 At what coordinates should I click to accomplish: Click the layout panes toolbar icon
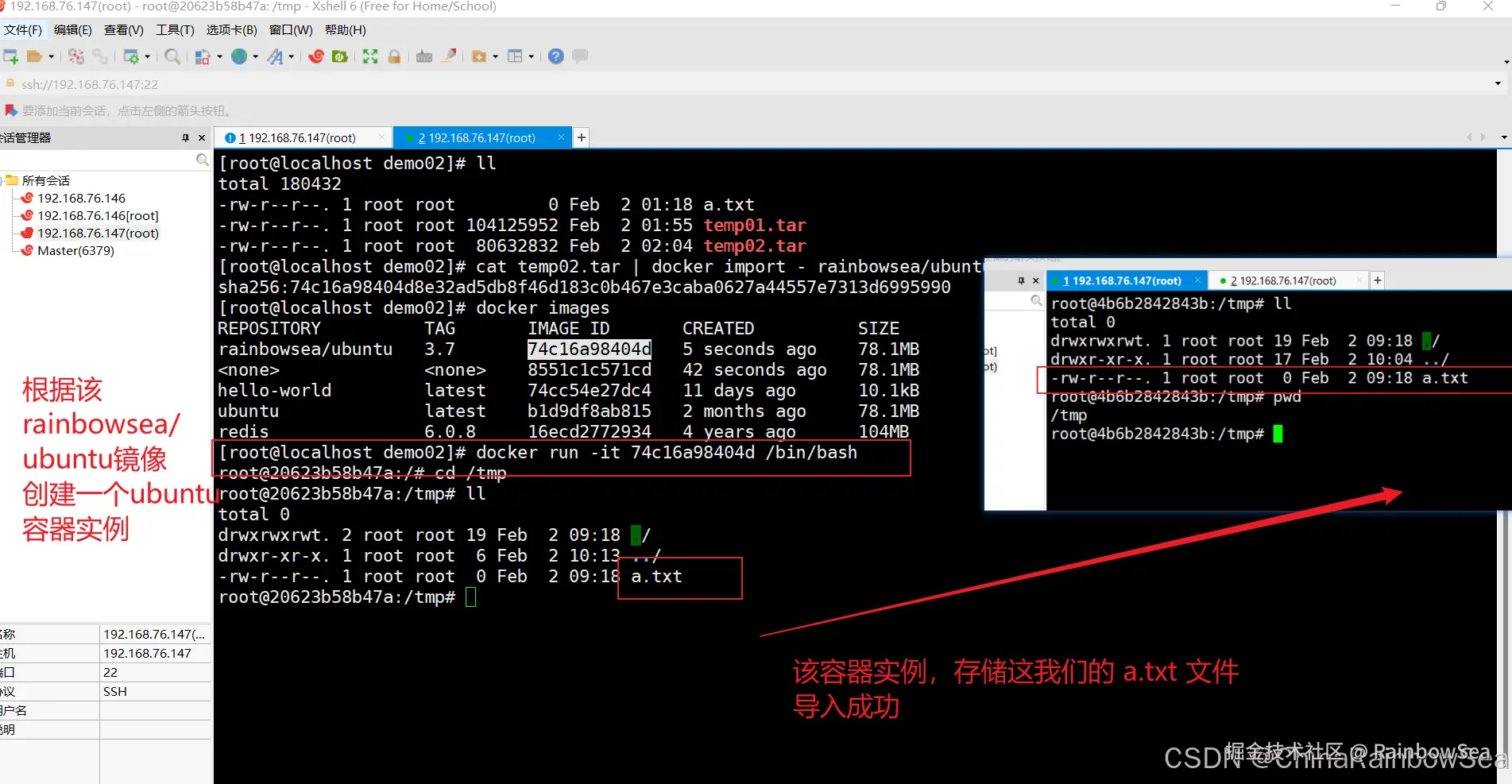pos(516,56)
